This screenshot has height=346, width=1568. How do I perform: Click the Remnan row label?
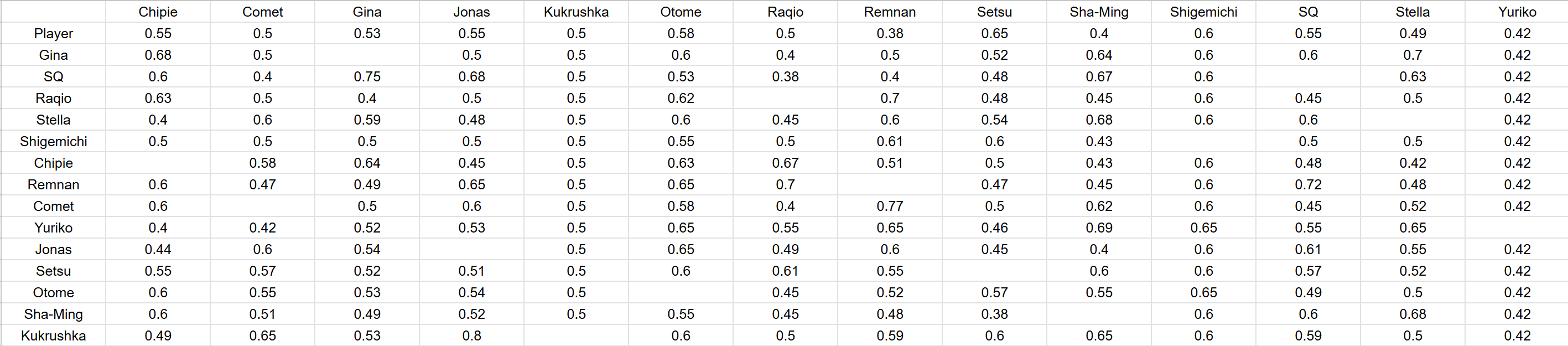[54, 184]
